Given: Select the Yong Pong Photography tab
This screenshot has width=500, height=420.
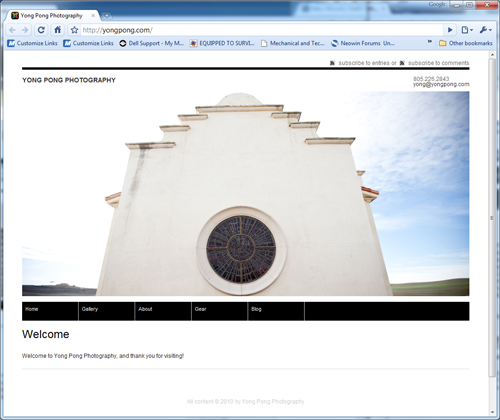Looking at the screenshot, I should 52,15.
